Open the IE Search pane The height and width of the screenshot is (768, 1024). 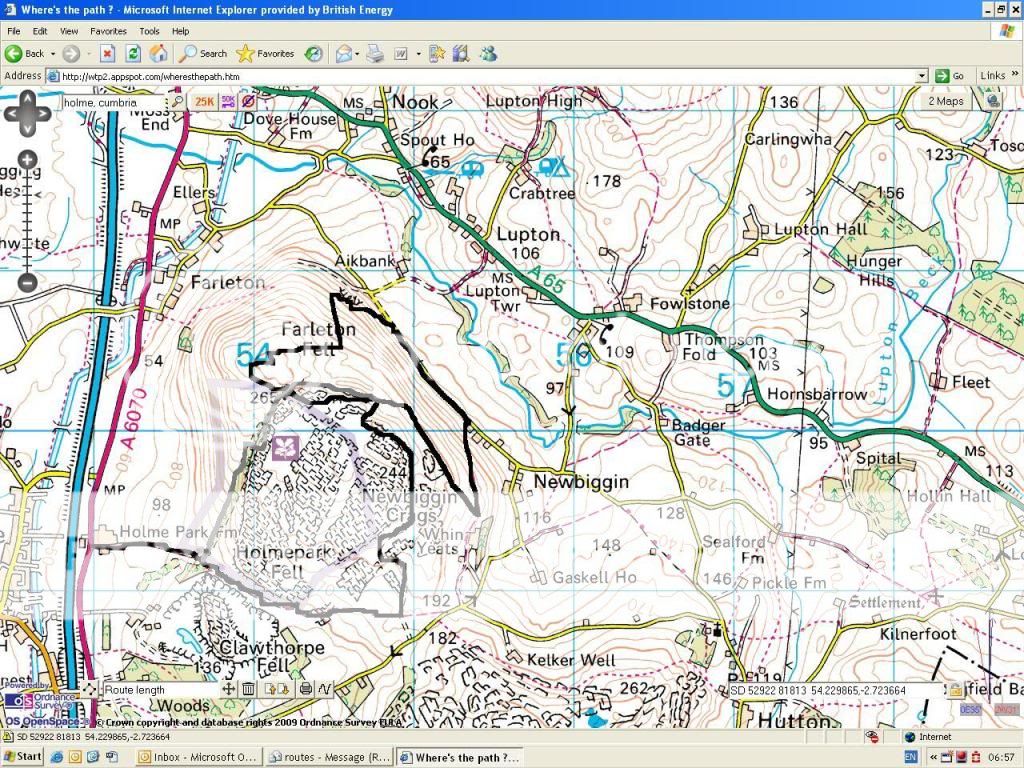pos(204,54)
